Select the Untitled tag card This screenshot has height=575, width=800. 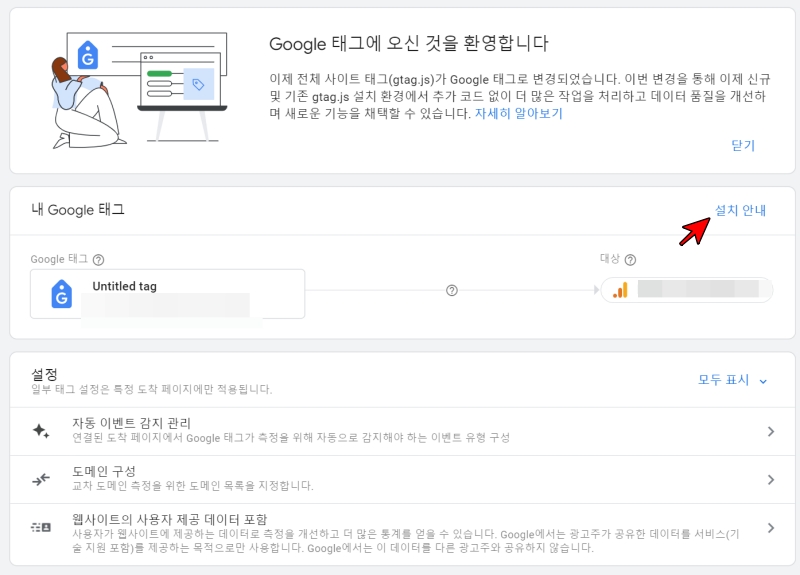167,294
